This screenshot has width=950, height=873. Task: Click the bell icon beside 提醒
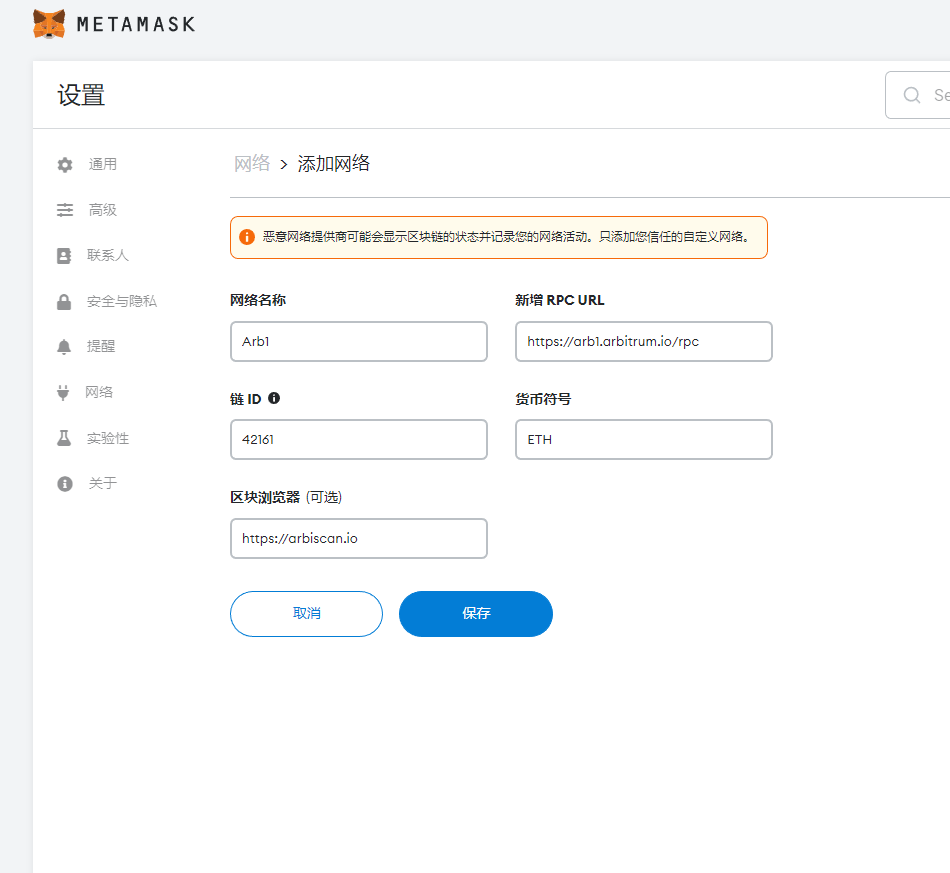coord(64,347)
